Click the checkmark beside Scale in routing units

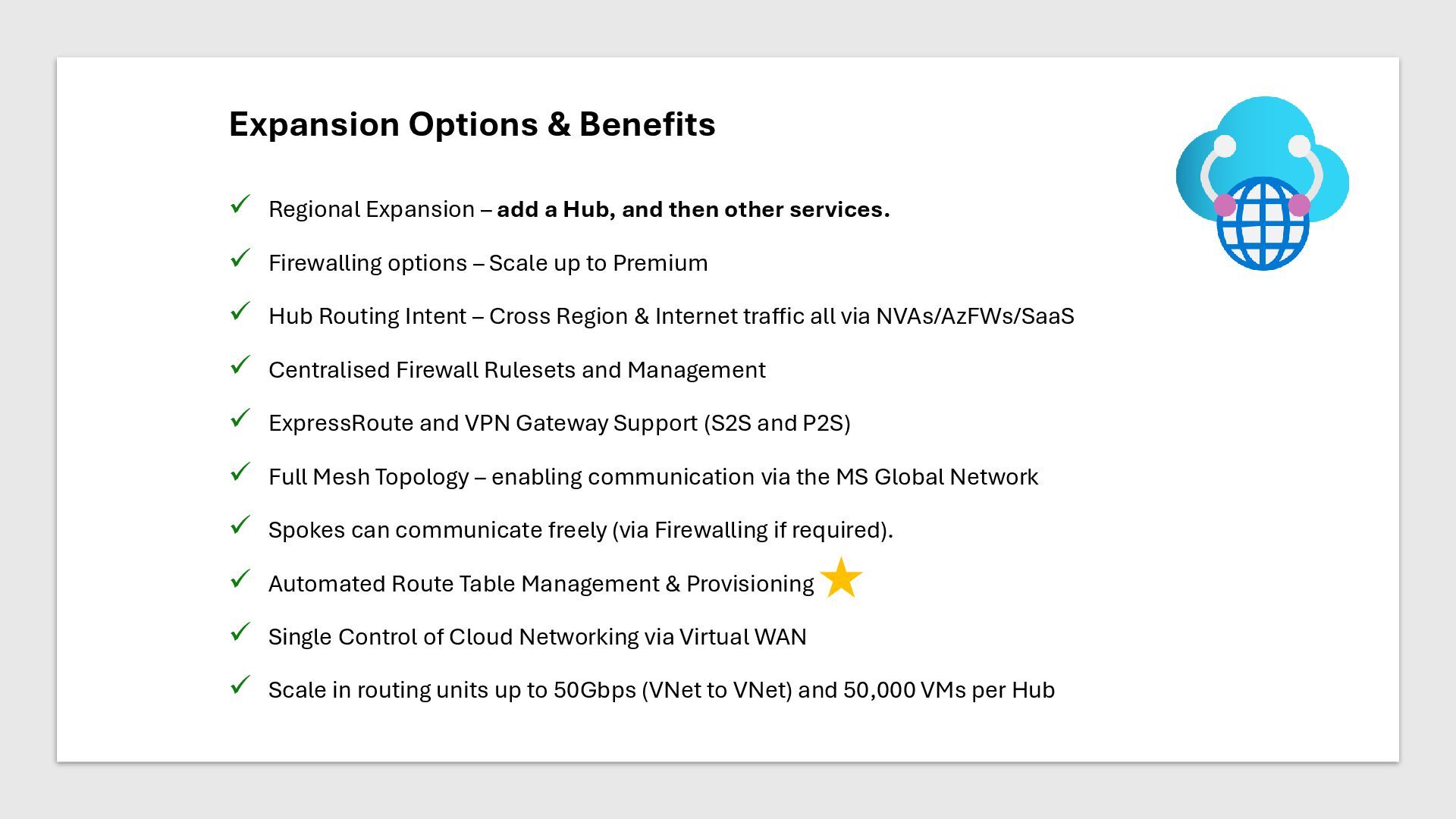tap(240, 686)
